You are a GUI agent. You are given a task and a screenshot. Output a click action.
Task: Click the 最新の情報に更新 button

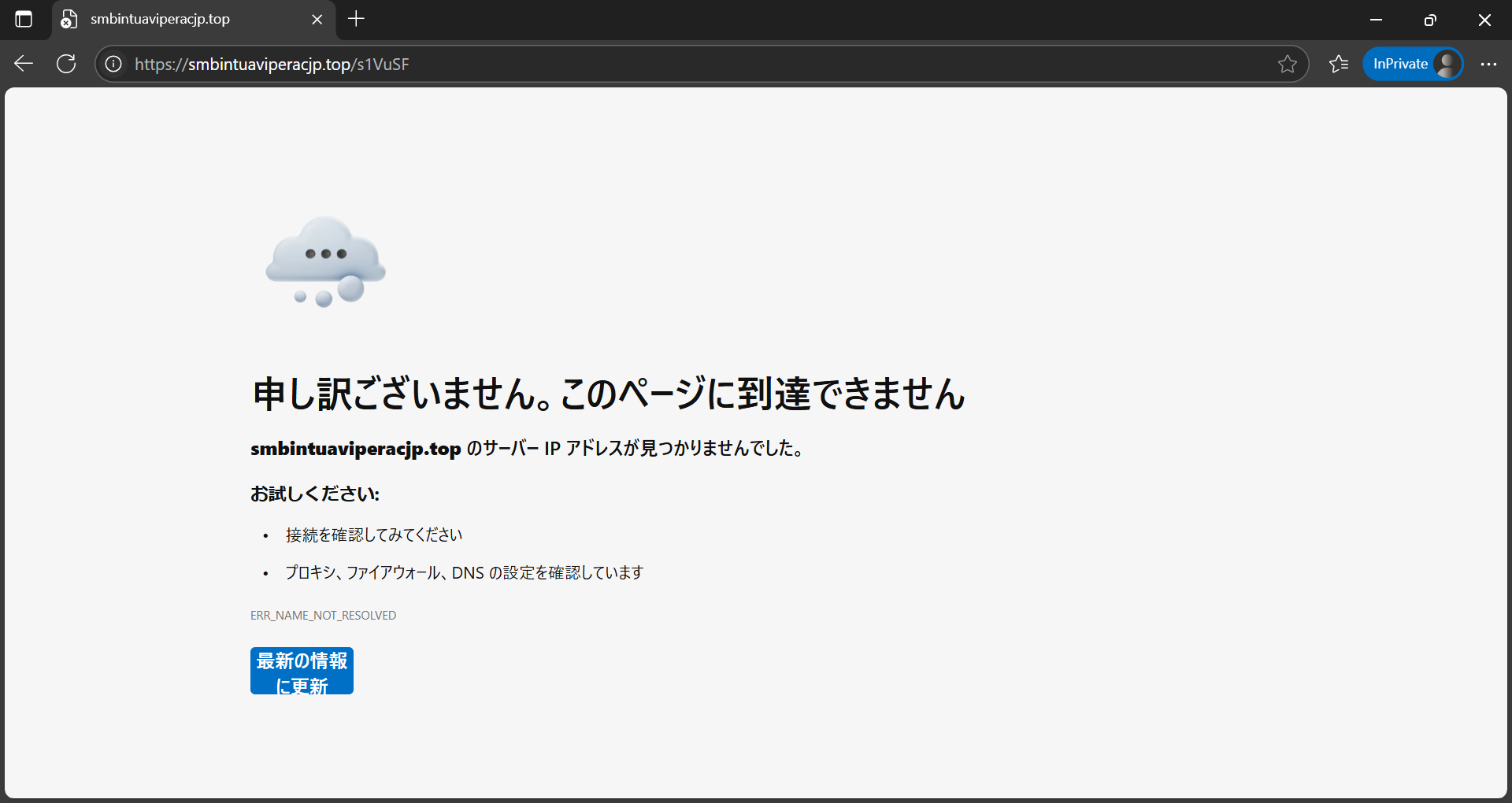(x=302, y=671)
